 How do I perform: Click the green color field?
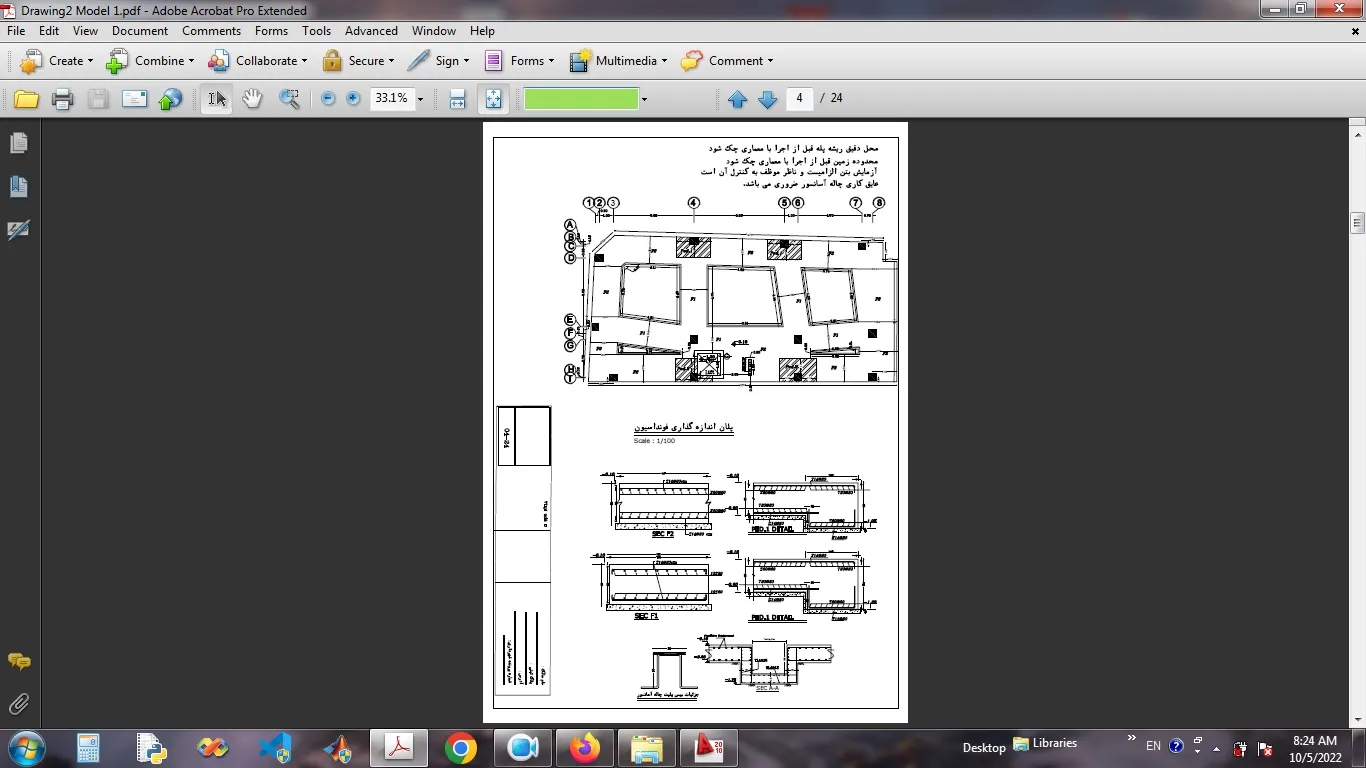[x=580, y=99]
